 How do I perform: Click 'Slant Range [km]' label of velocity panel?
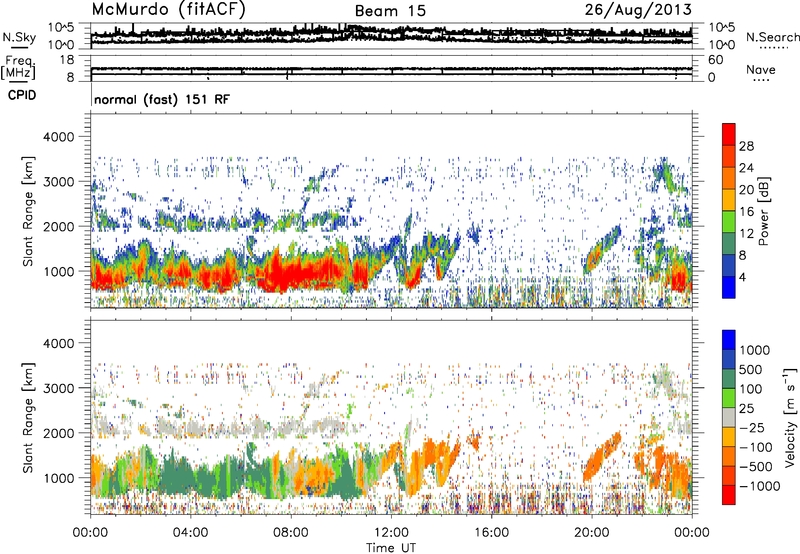pos(28,418)
